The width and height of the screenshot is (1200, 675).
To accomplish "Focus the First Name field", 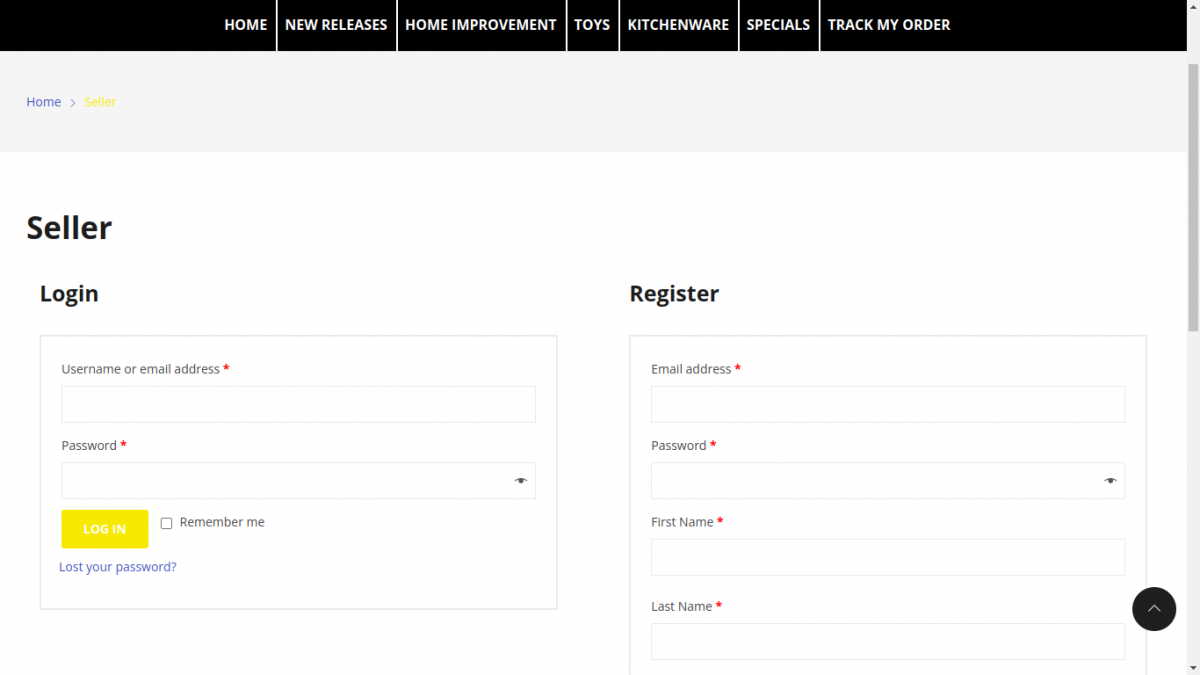I will click(888, 557).
